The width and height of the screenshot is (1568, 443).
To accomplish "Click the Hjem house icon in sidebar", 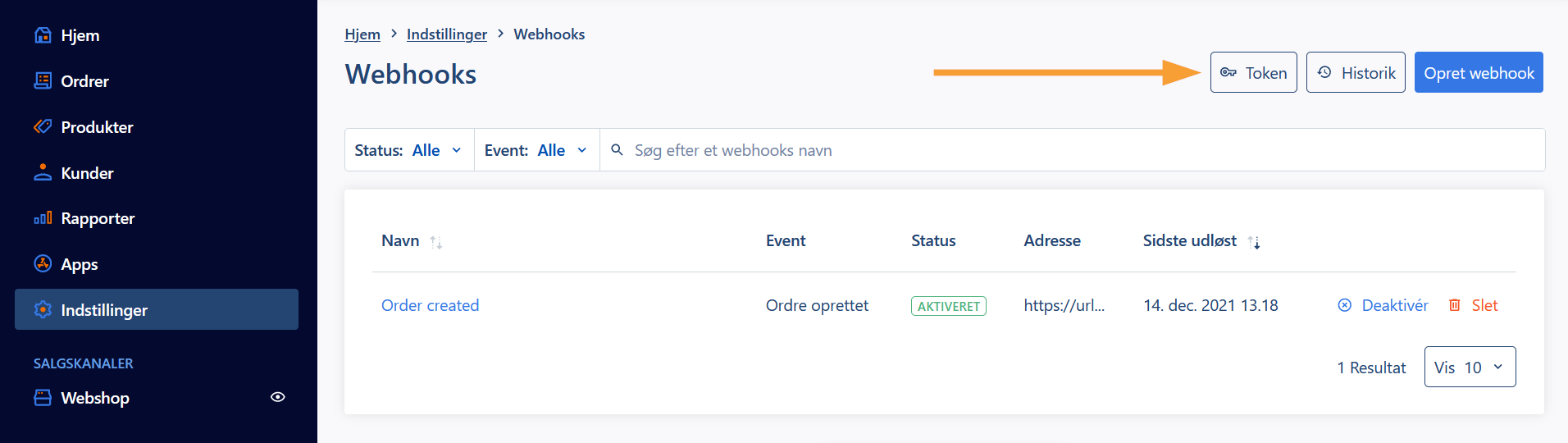I will pyautogui.click(x=43, y=35).
